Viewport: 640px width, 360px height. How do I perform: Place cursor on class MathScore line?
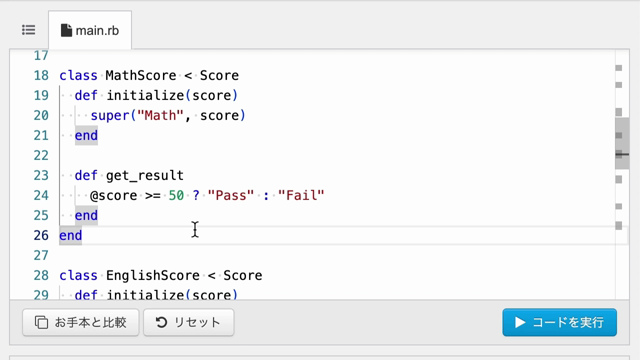tap(149, 76)
